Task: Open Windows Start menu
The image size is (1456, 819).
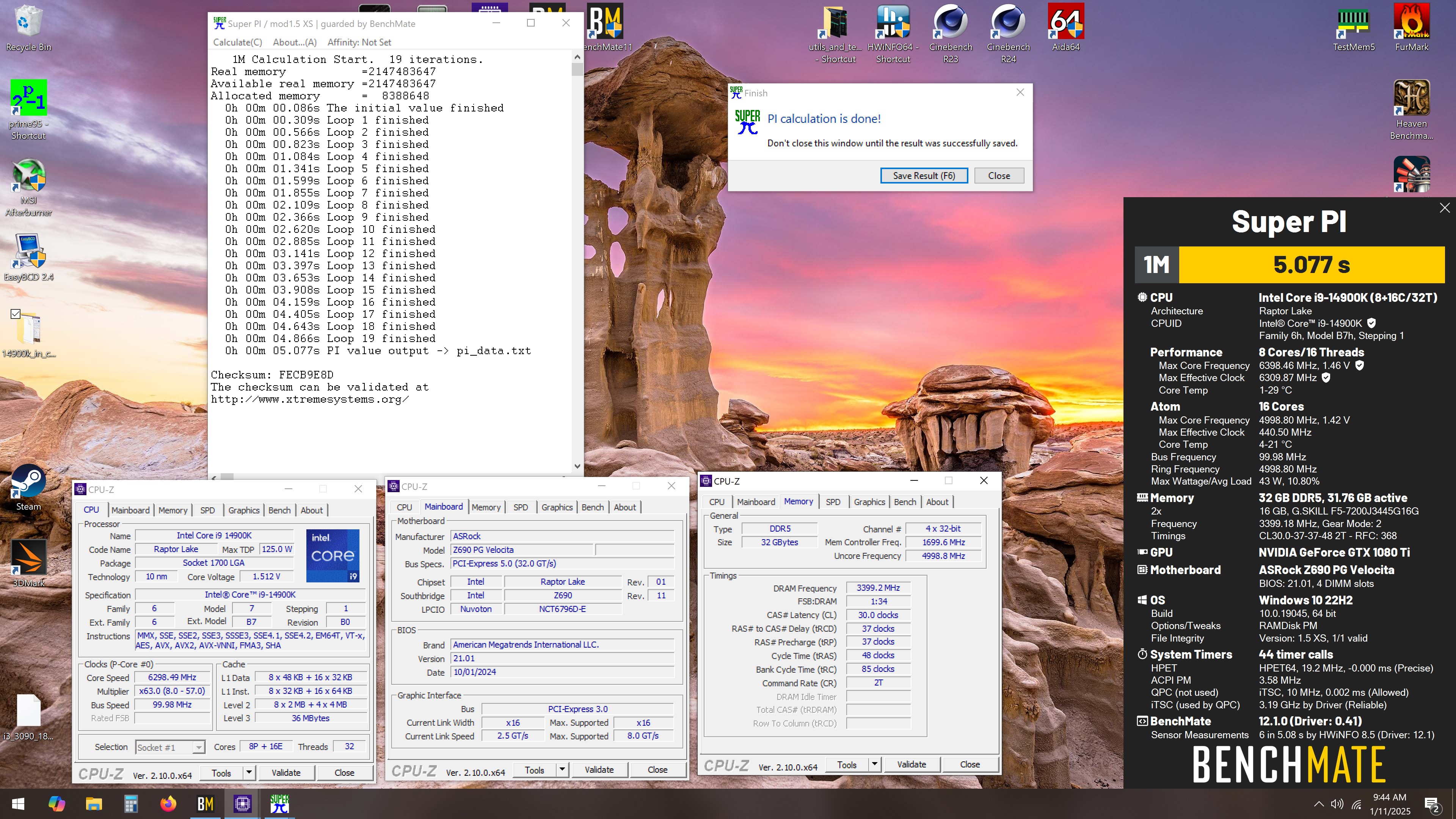Action: [x=18, y=803]
